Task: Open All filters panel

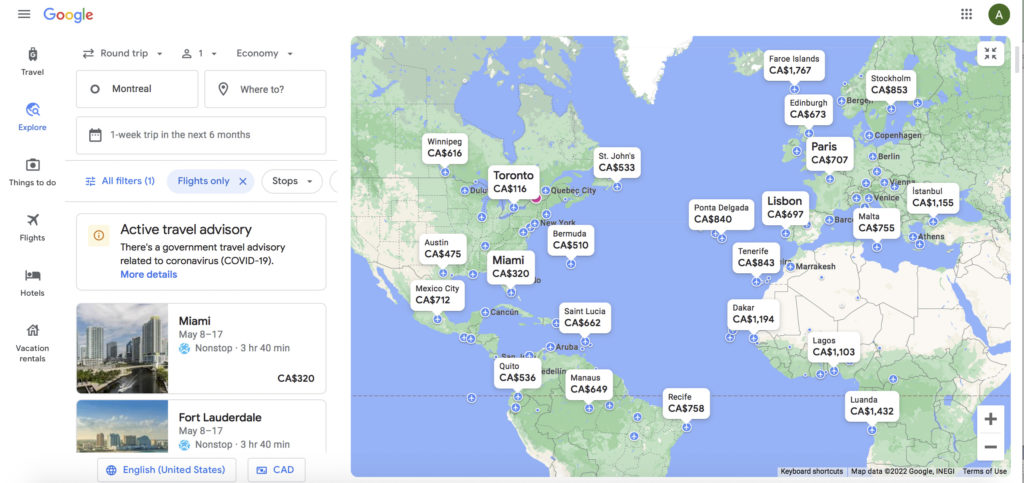Action: [x=120, y=181]
